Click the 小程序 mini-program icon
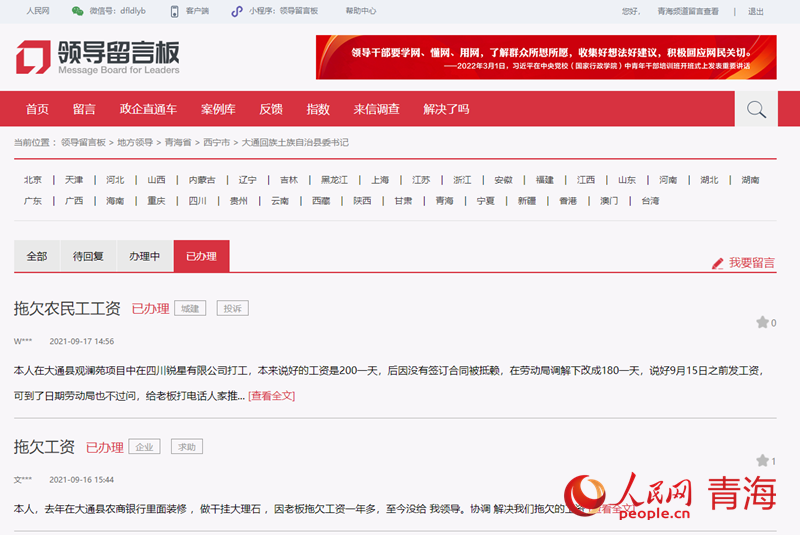The height and width of the screenshot is (535, 800). (x=237, y=11)
